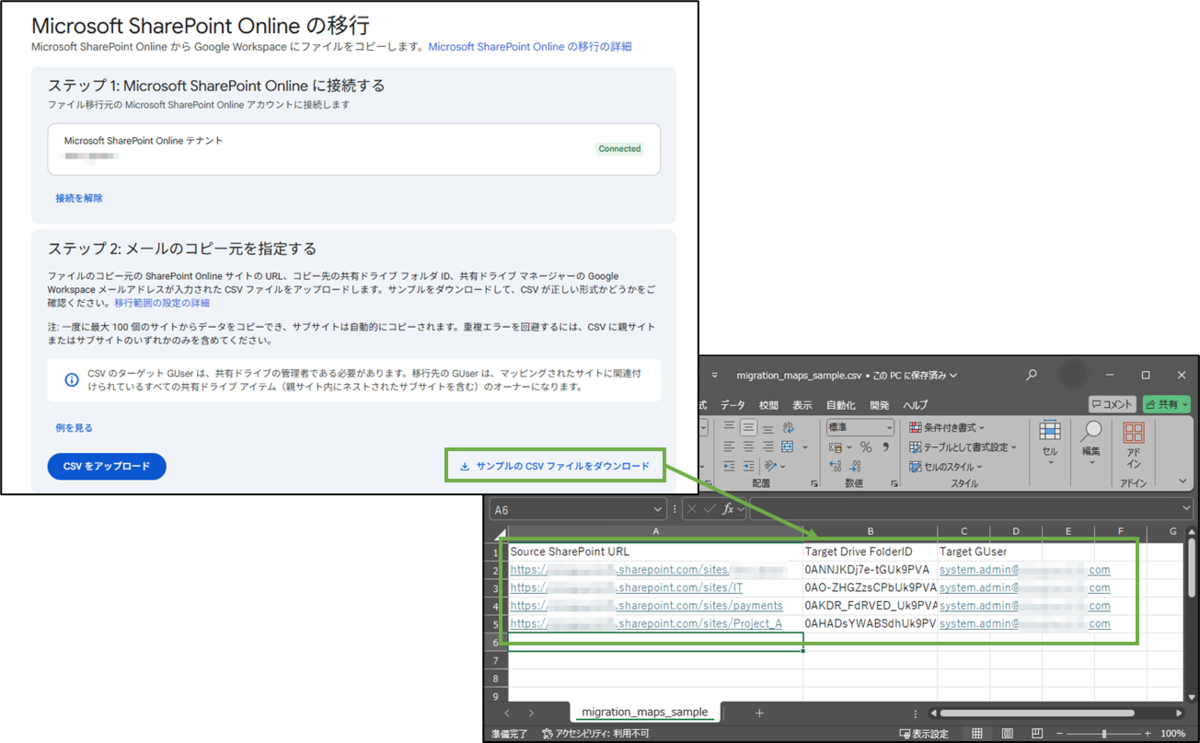
Task: Click the Increase Indent icon
Action: pyautogui.click(x=749, y=466)
